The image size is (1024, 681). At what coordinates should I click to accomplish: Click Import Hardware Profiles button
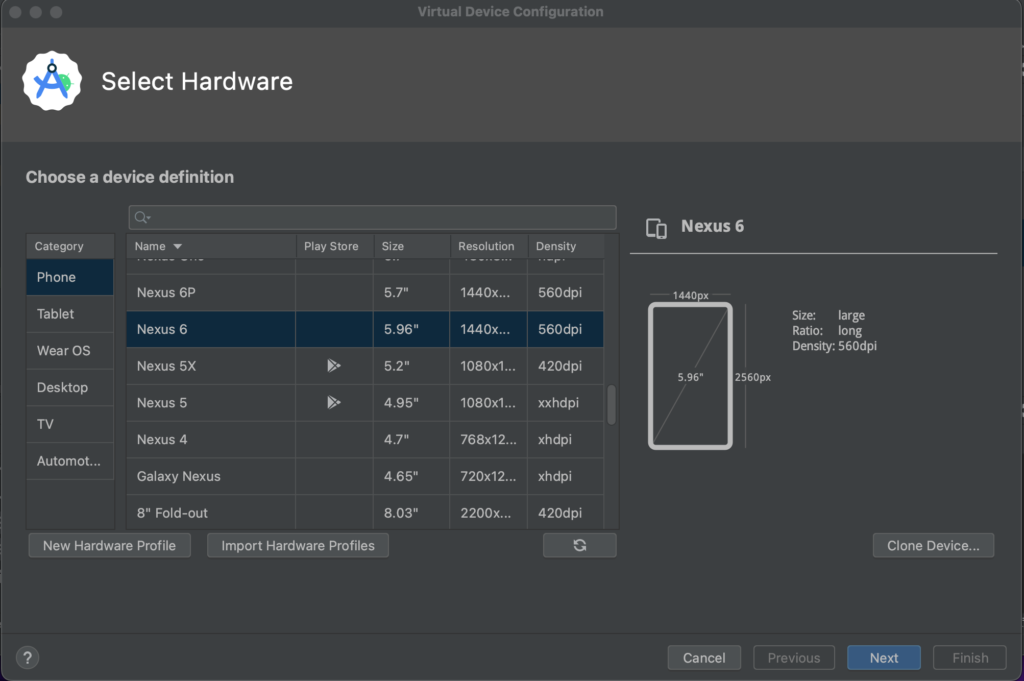coord(298,545)
